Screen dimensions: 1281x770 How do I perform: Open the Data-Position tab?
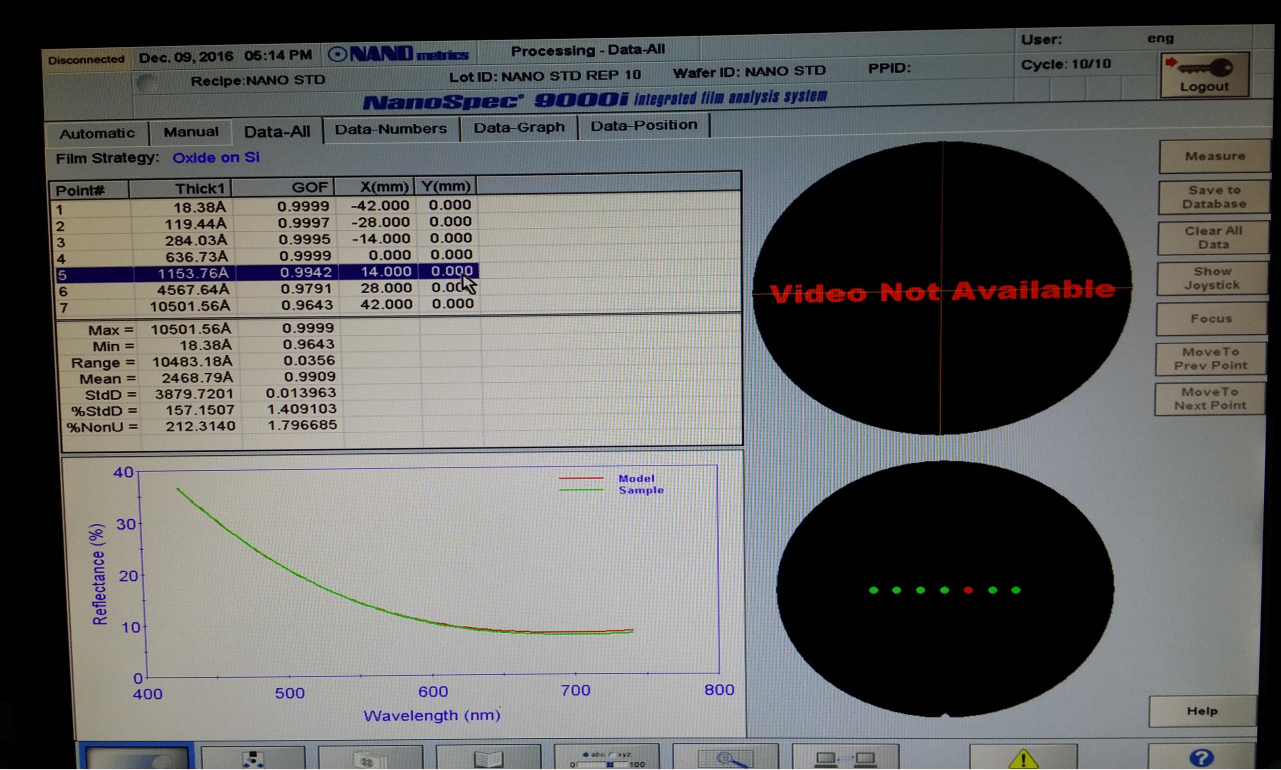click(x=643, y=126)
